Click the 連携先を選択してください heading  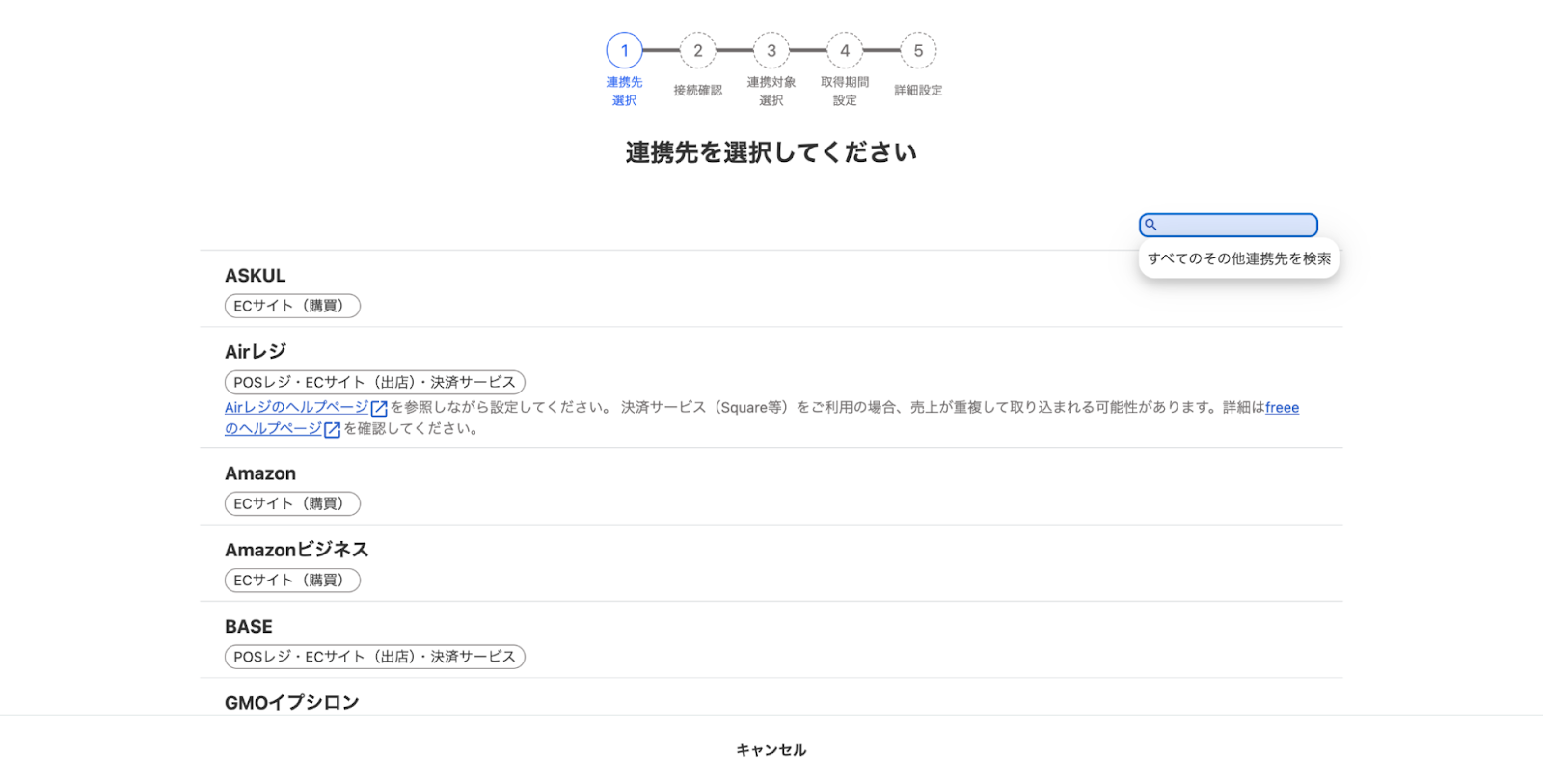(771, 152)
